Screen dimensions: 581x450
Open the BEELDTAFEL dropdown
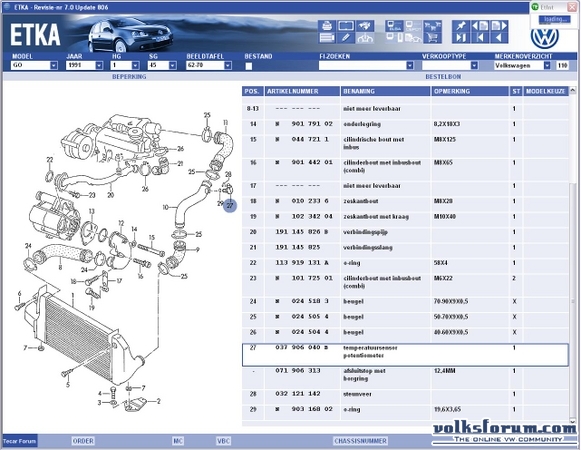tap(228, 65)
